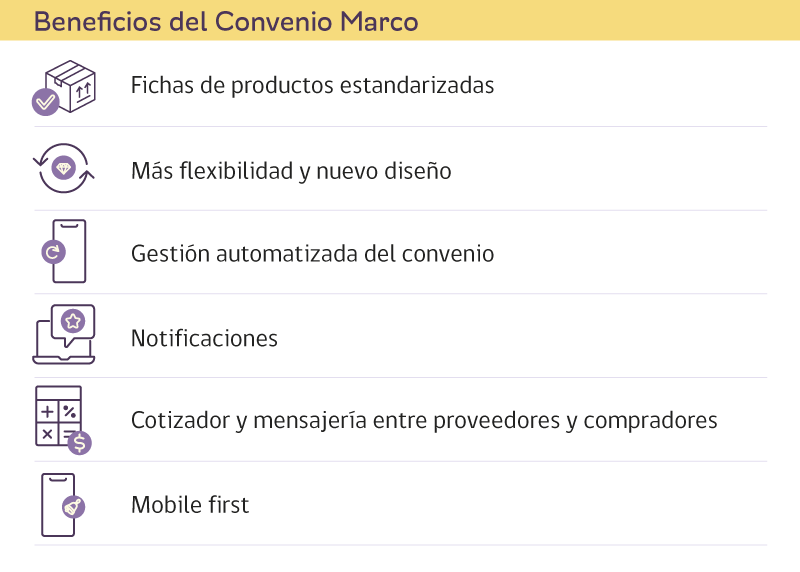Click the phone with refresh icon
800x572 pixels.
point(64,251)
